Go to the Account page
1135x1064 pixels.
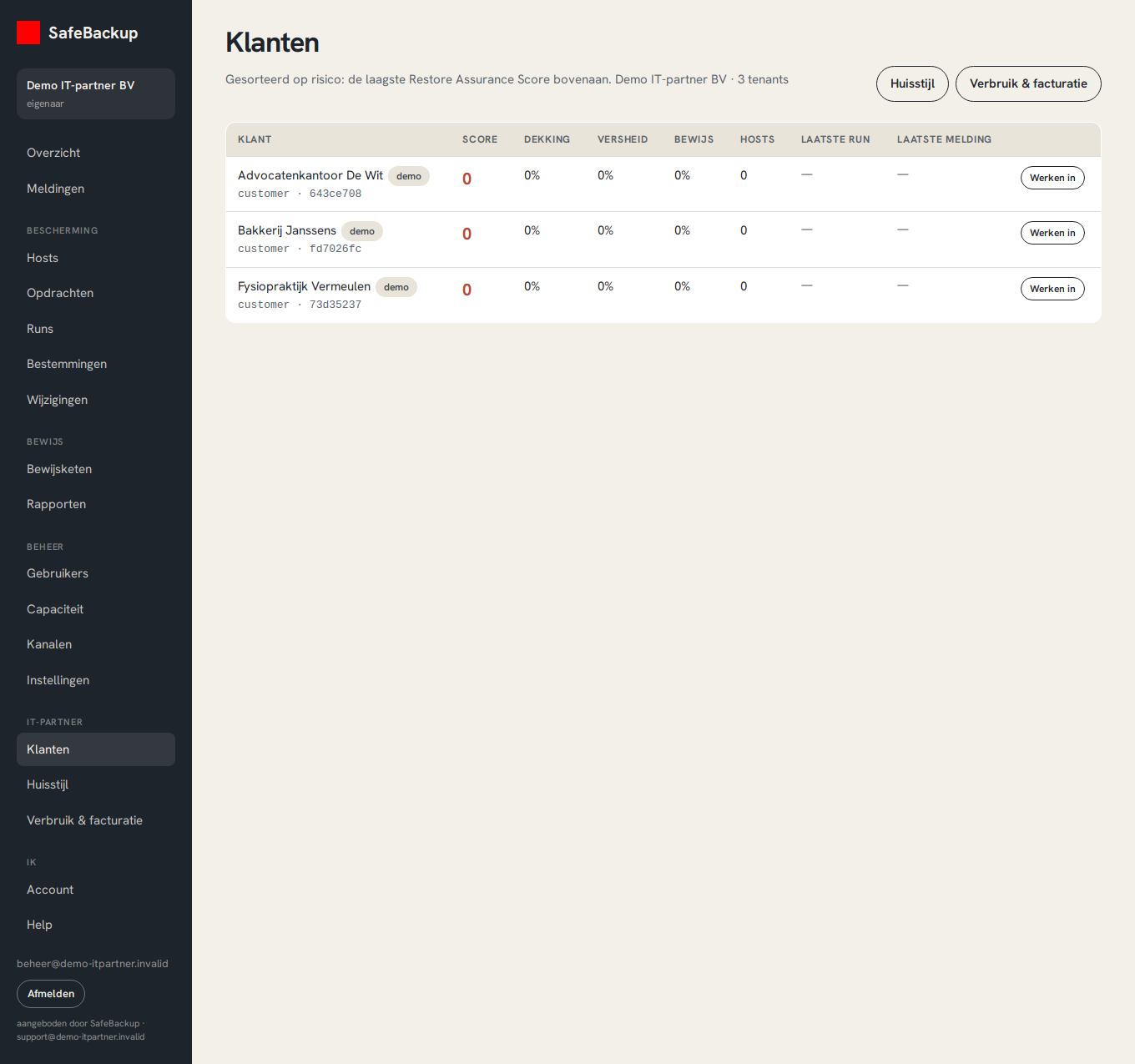[x=96, y=890]
